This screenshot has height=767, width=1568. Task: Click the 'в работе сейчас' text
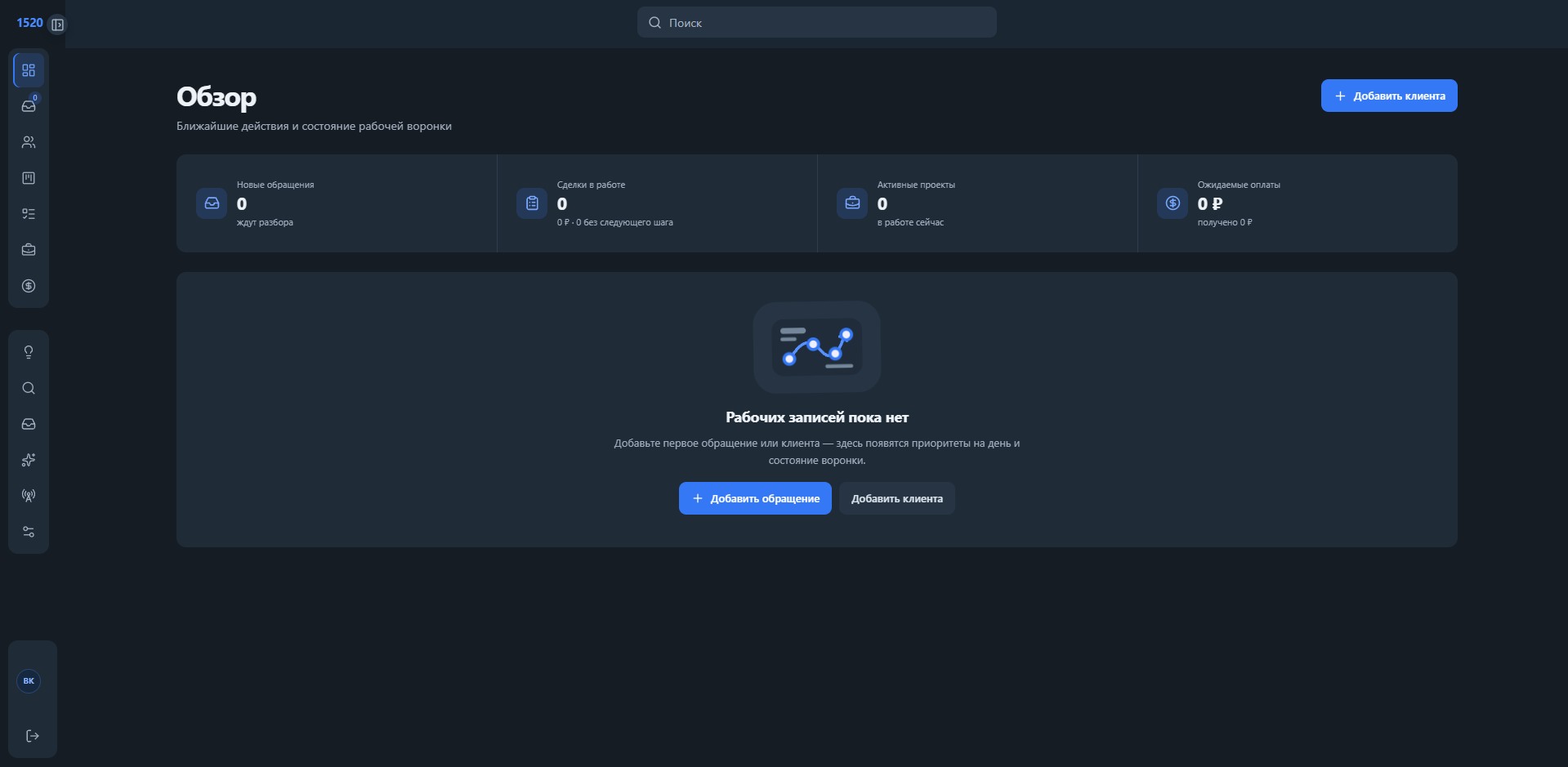tap(910, 222)
